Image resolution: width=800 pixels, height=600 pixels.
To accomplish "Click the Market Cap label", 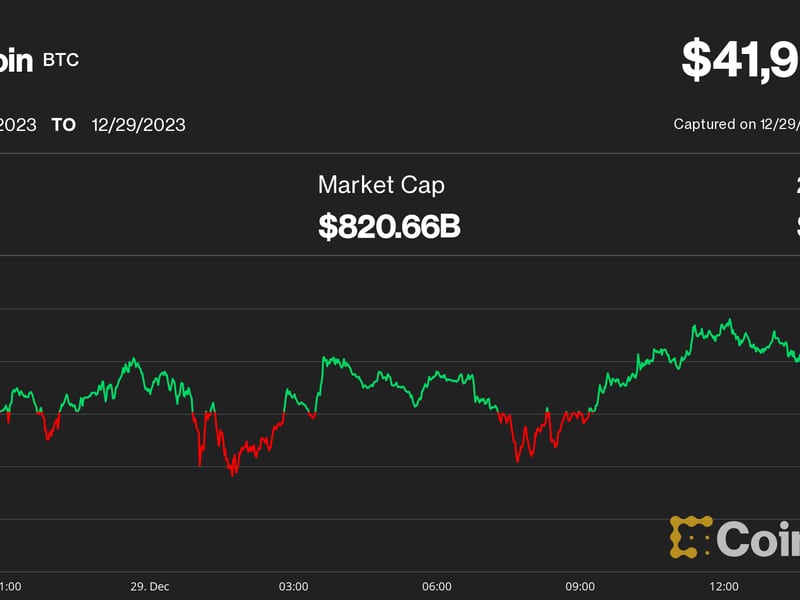I will pyautogui.click(x=381, y=184).
